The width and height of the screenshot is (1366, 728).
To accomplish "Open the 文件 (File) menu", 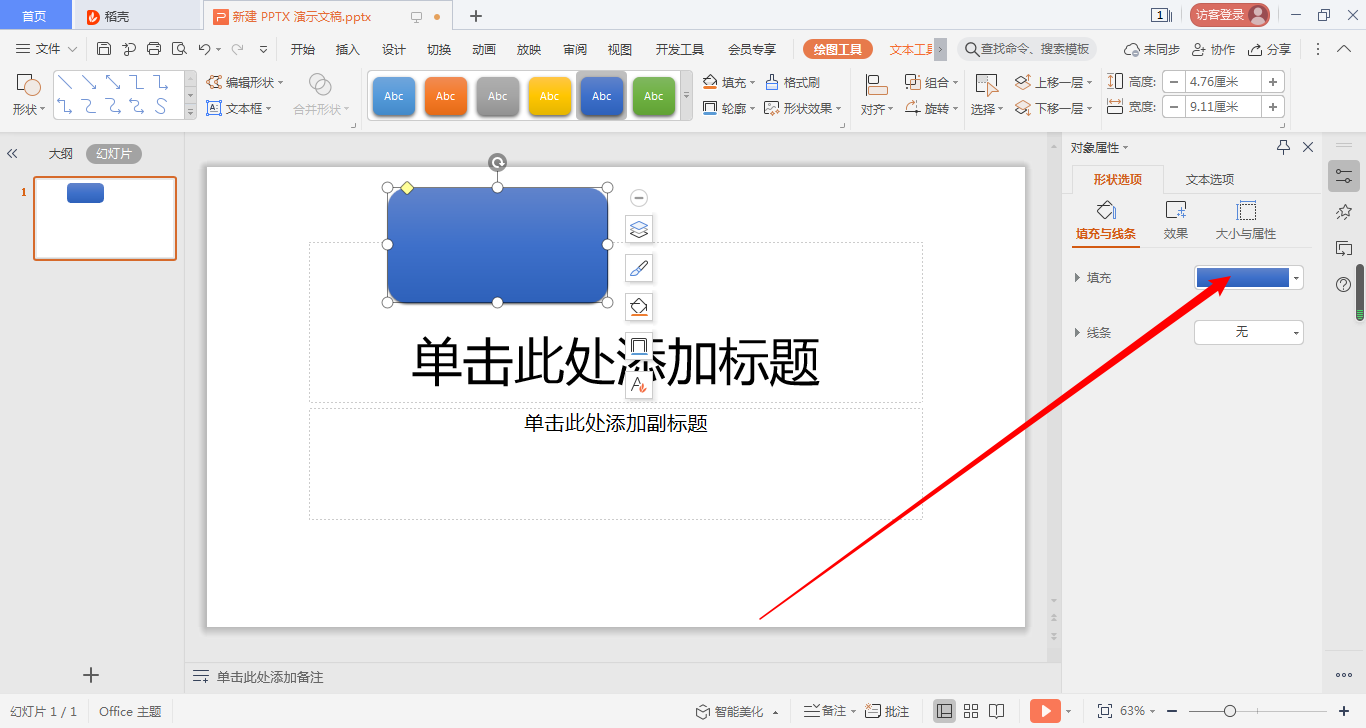I will [x=47, y=49].
